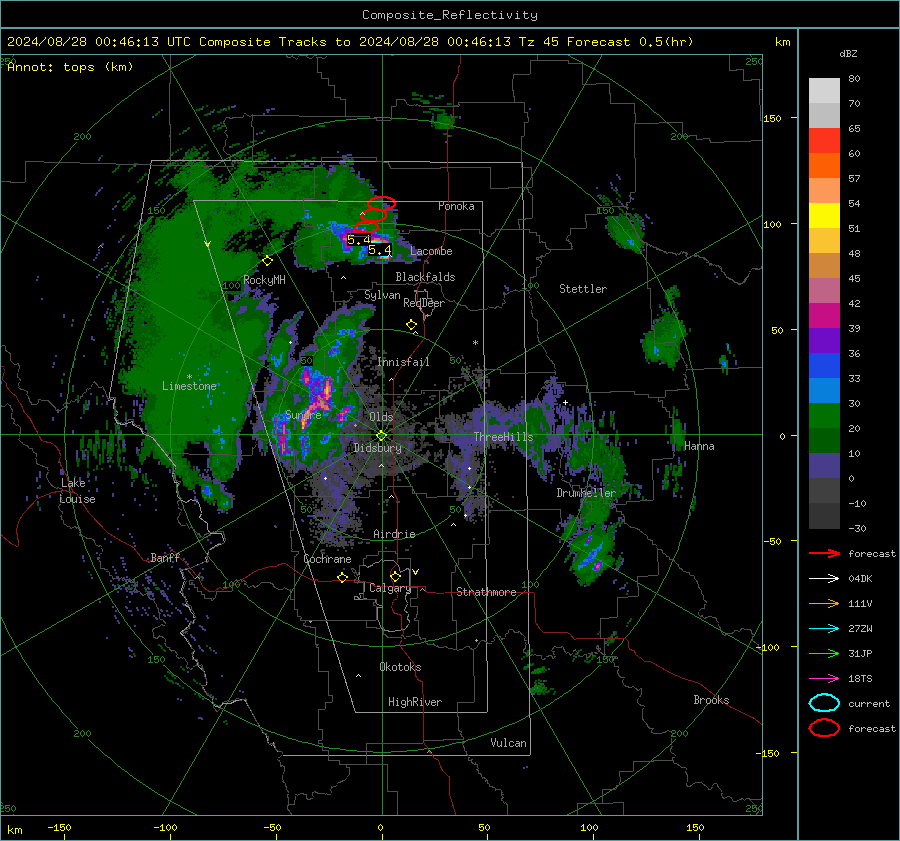Select the Cochrane city label
Screen dimensions: 900x841
[327, 559]
